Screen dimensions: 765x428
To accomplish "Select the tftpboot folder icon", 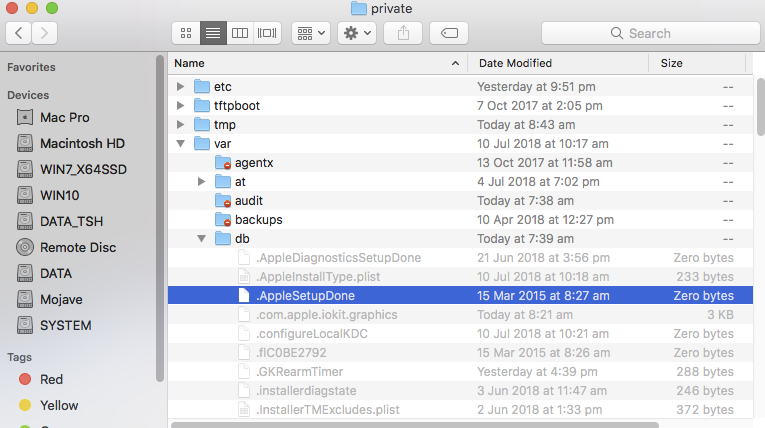I will [201, 105].
